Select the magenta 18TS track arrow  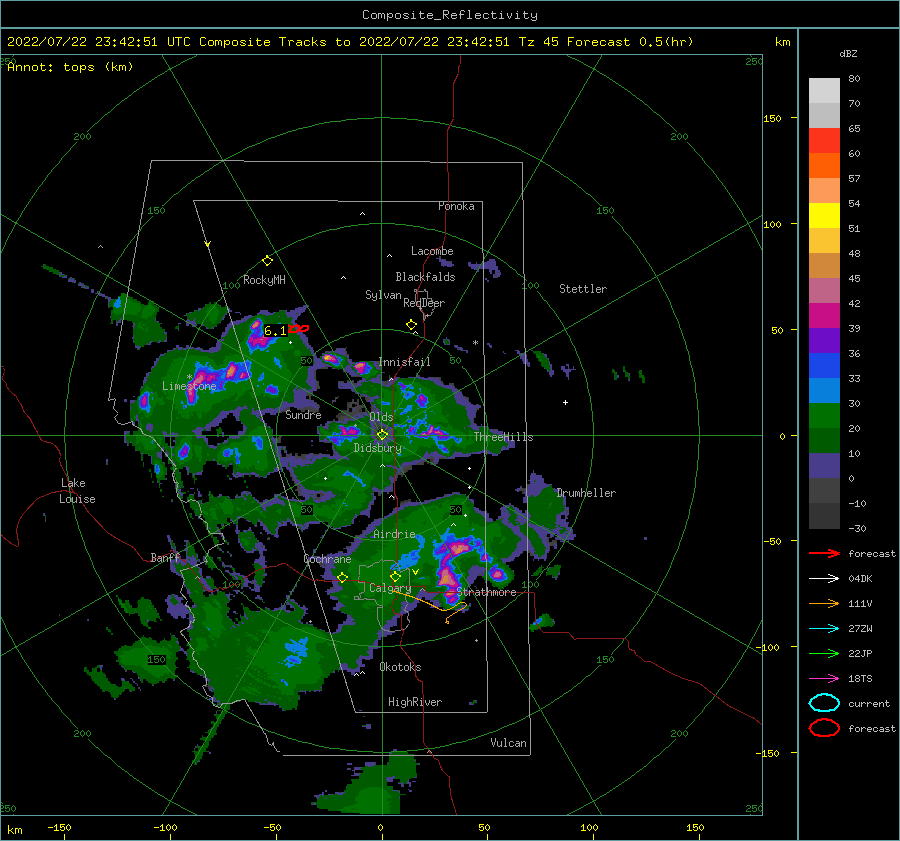[x=824, y=679]
